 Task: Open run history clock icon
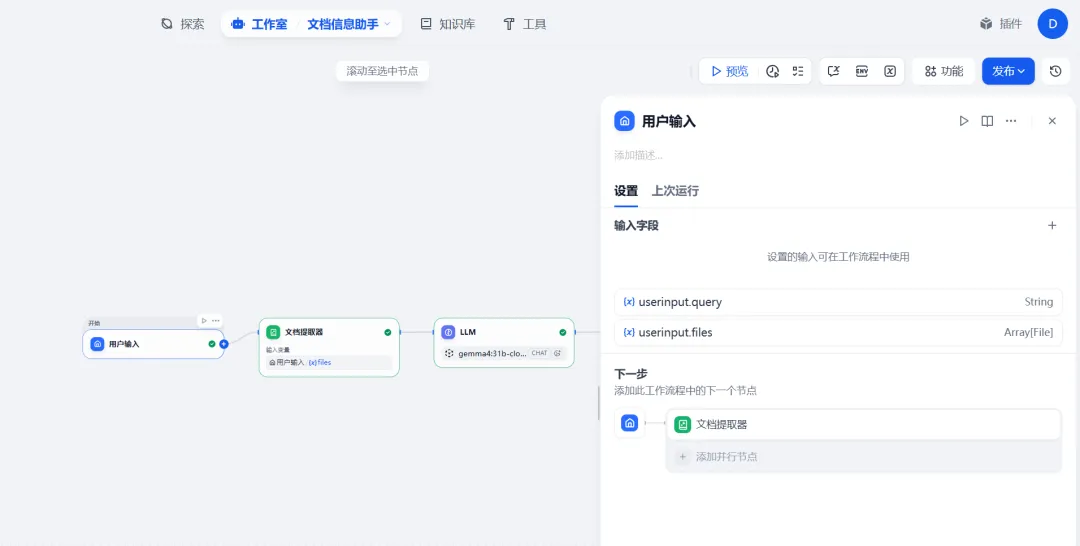773,71
